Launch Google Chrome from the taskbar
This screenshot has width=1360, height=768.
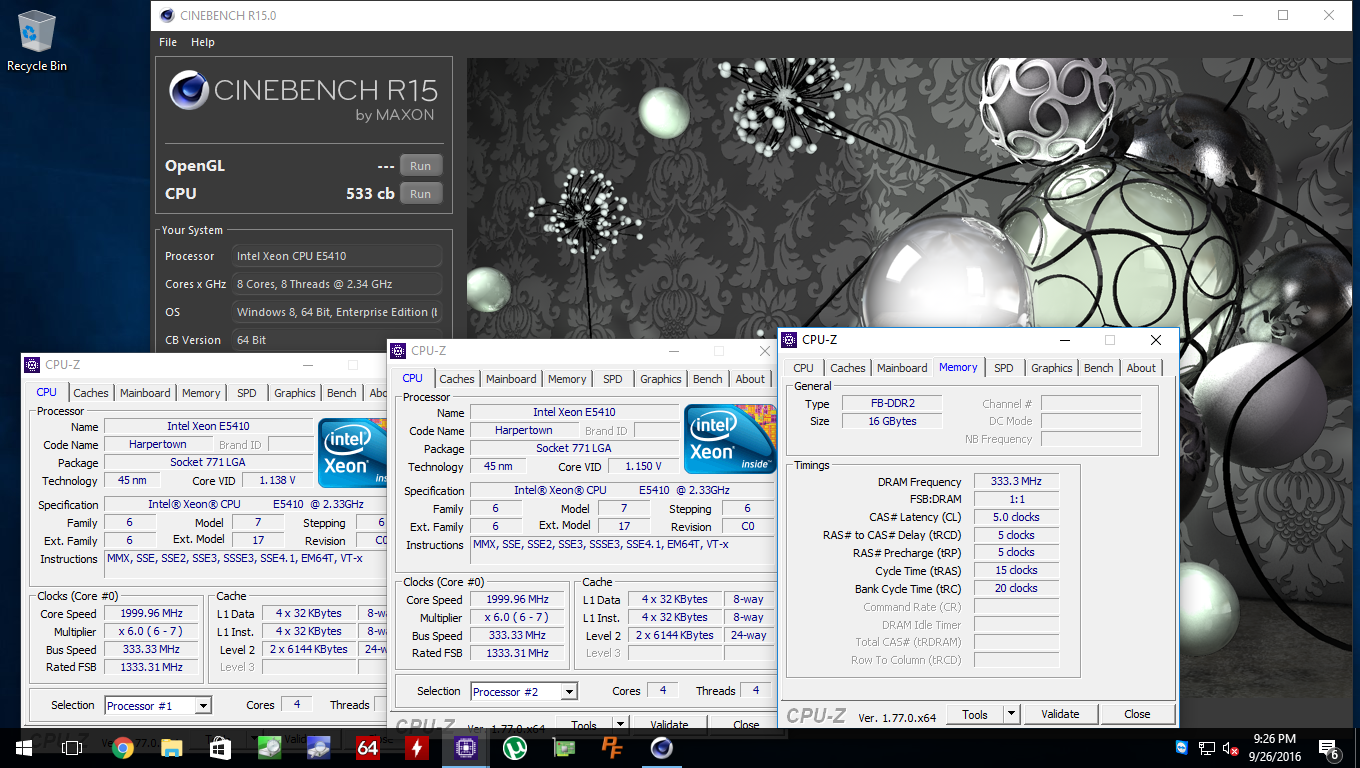tap(123, 747)
